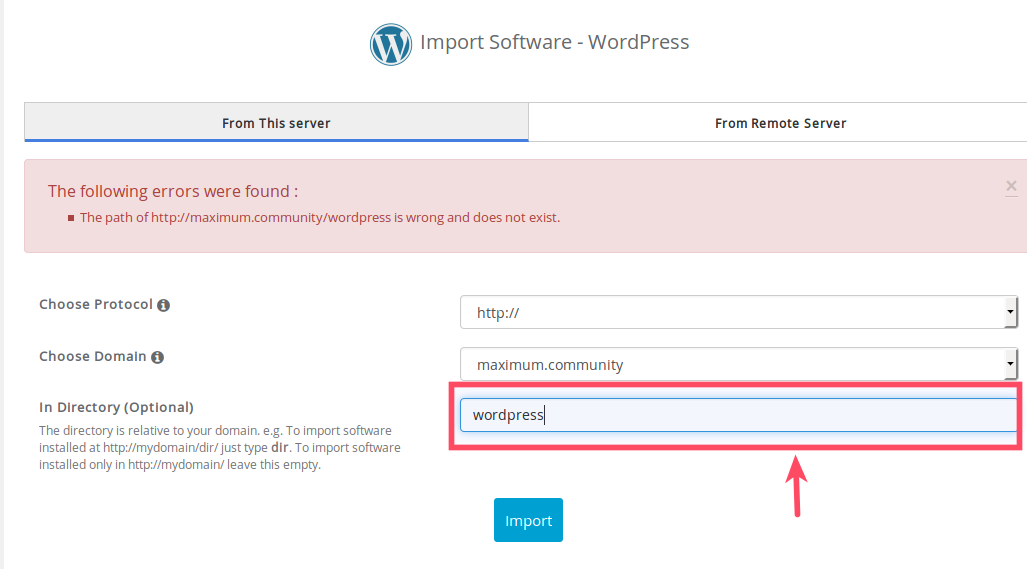Click the Choose Domain label text
The image size is (1027, 569).
point(93,356)
